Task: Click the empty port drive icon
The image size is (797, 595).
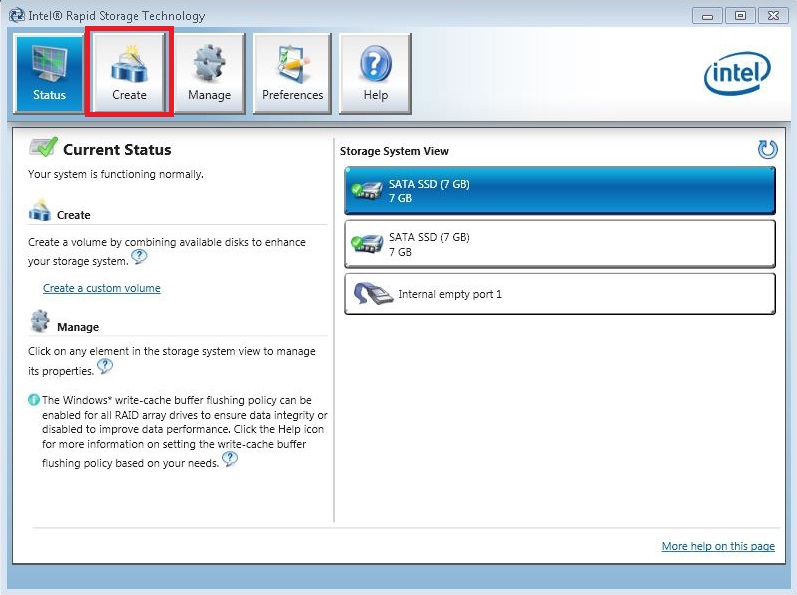Action: [373, 294]
